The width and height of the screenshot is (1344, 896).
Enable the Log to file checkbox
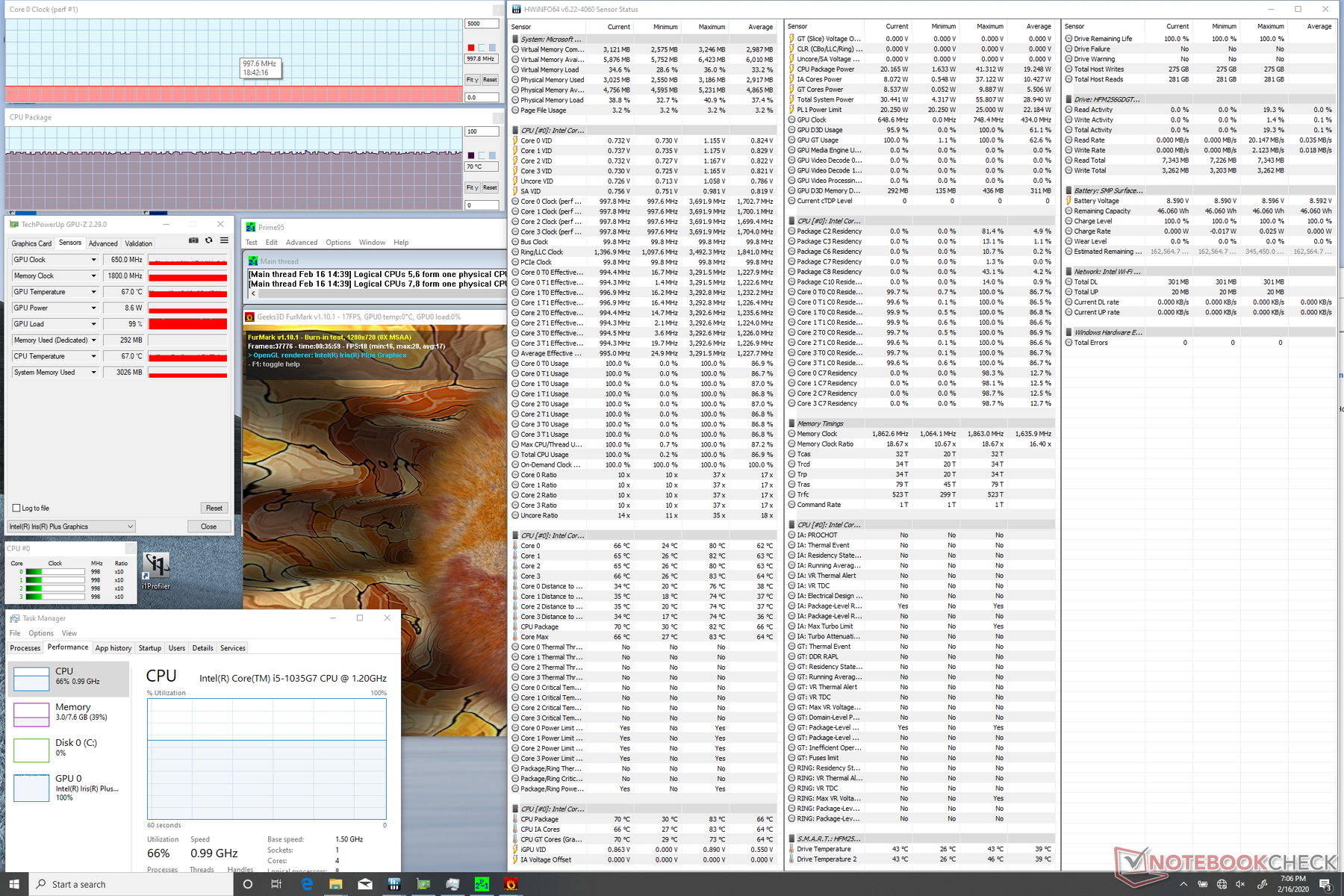point(16,508)
